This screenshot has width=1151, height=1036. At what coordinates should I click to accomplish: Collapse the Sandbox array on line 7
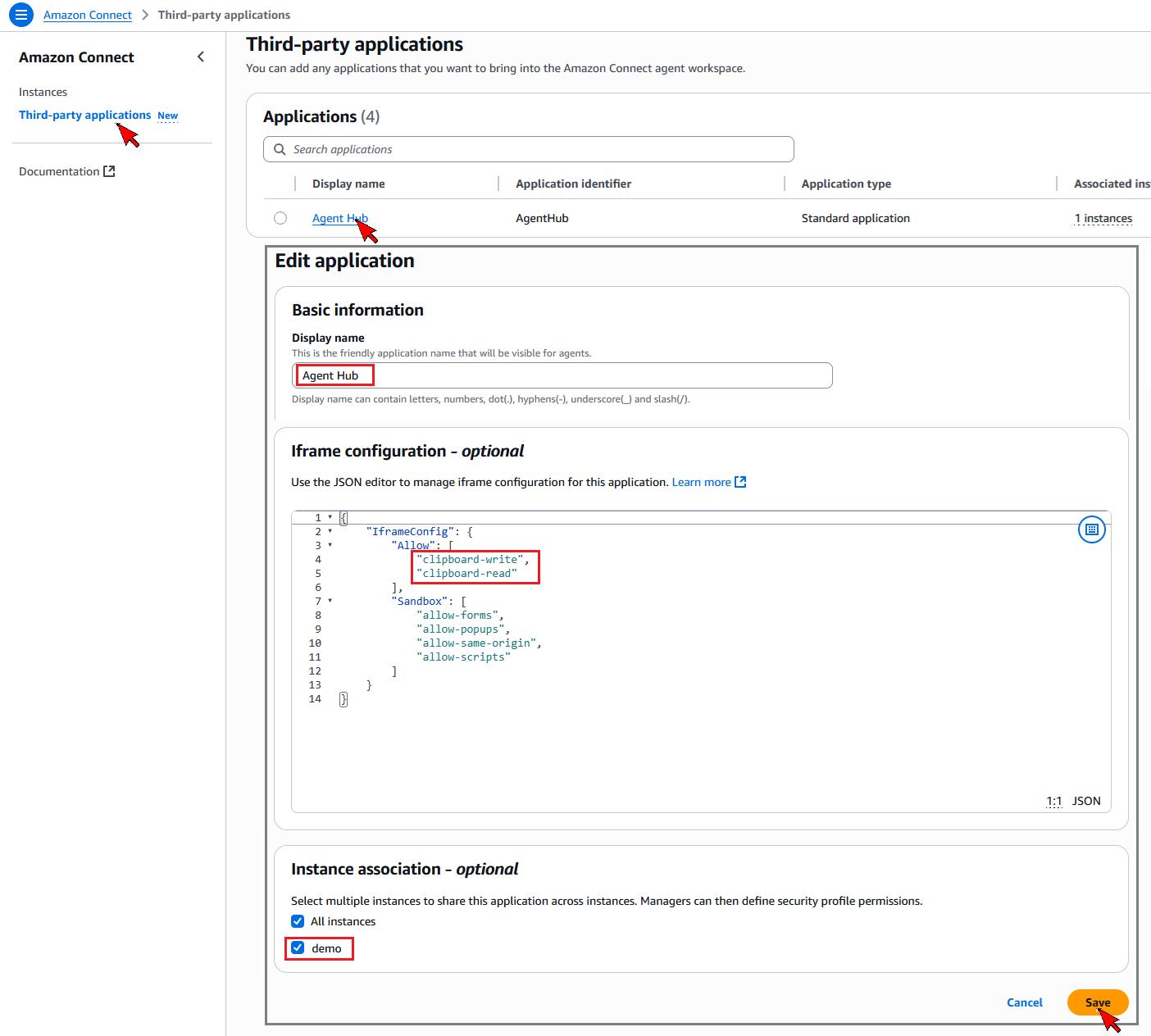click(x=330, y=601)
